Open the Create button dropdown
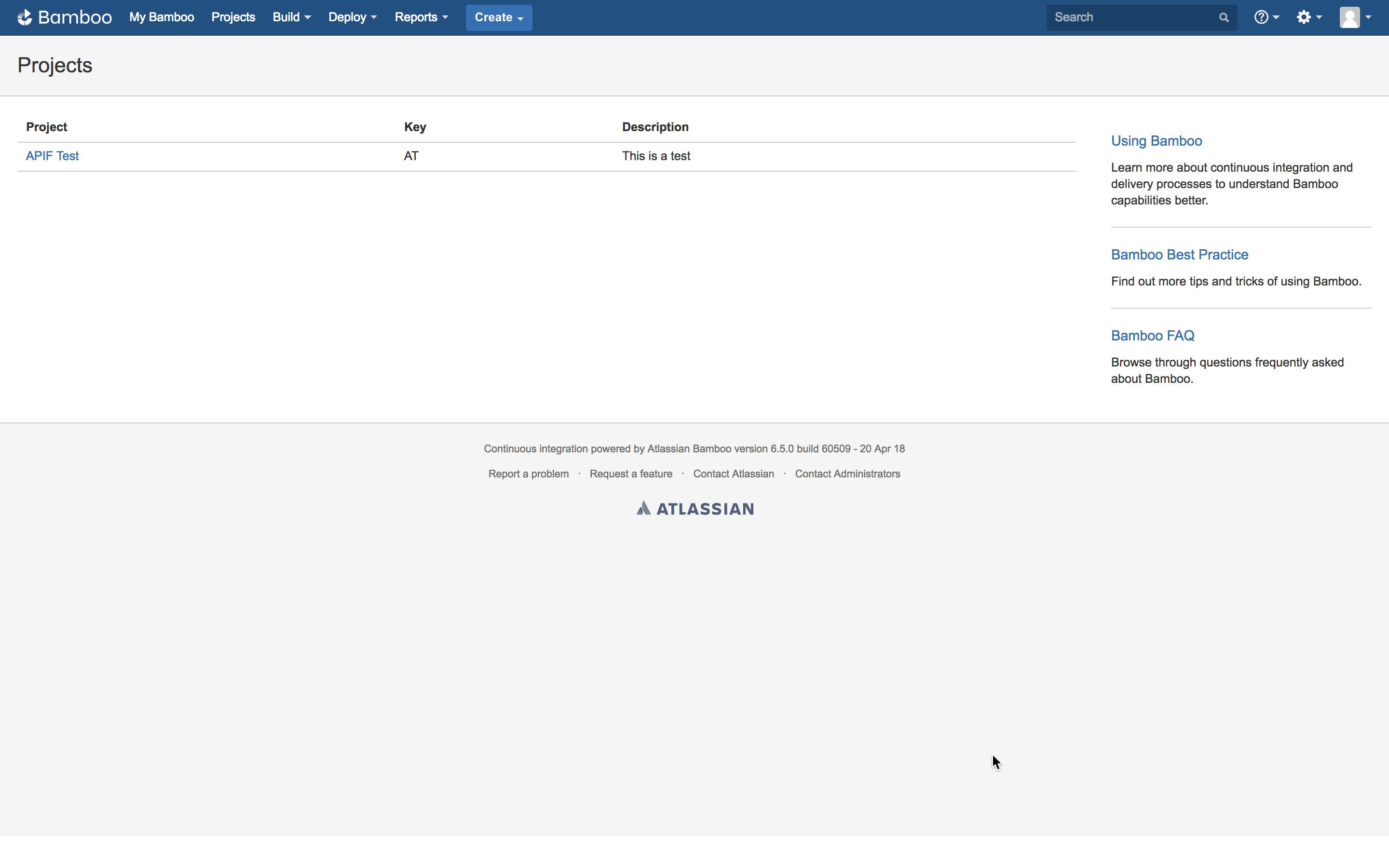 pos(498,17)
